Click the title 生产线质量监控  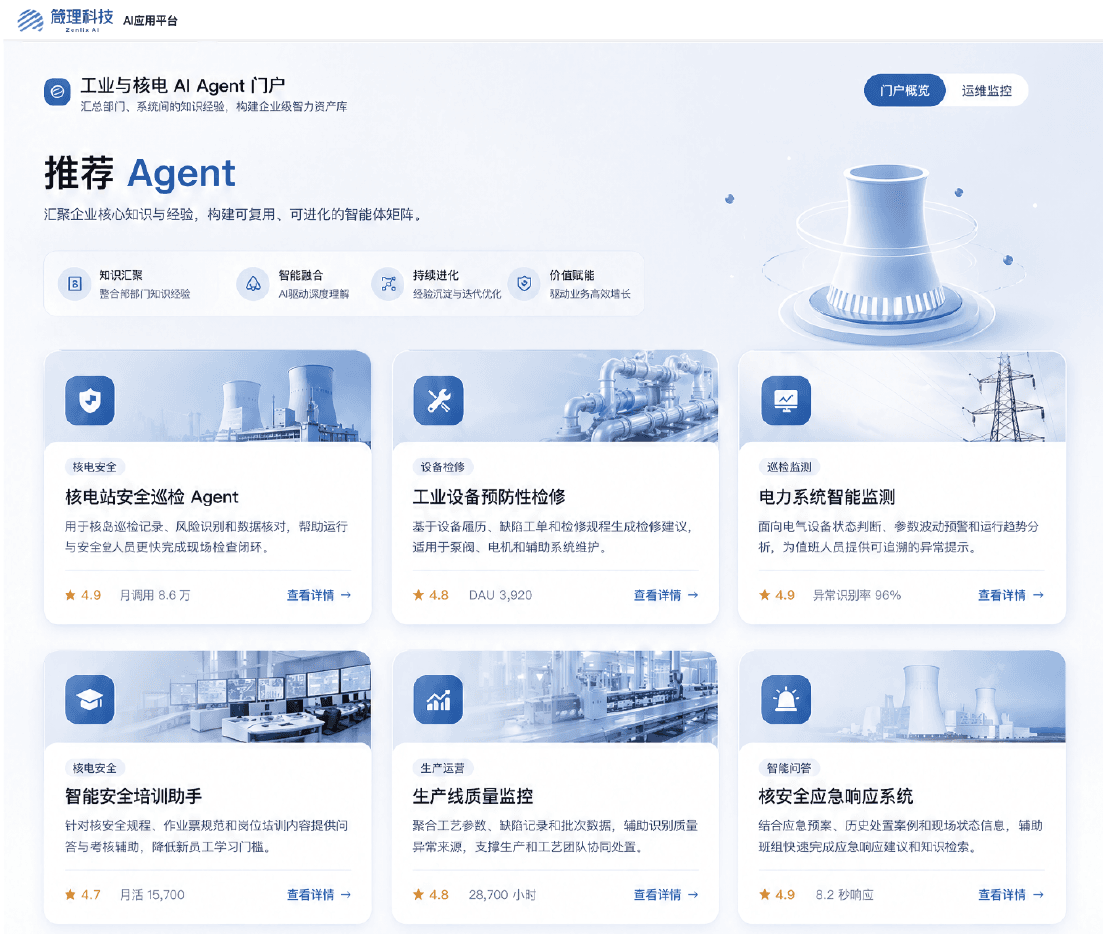(473, 797)
